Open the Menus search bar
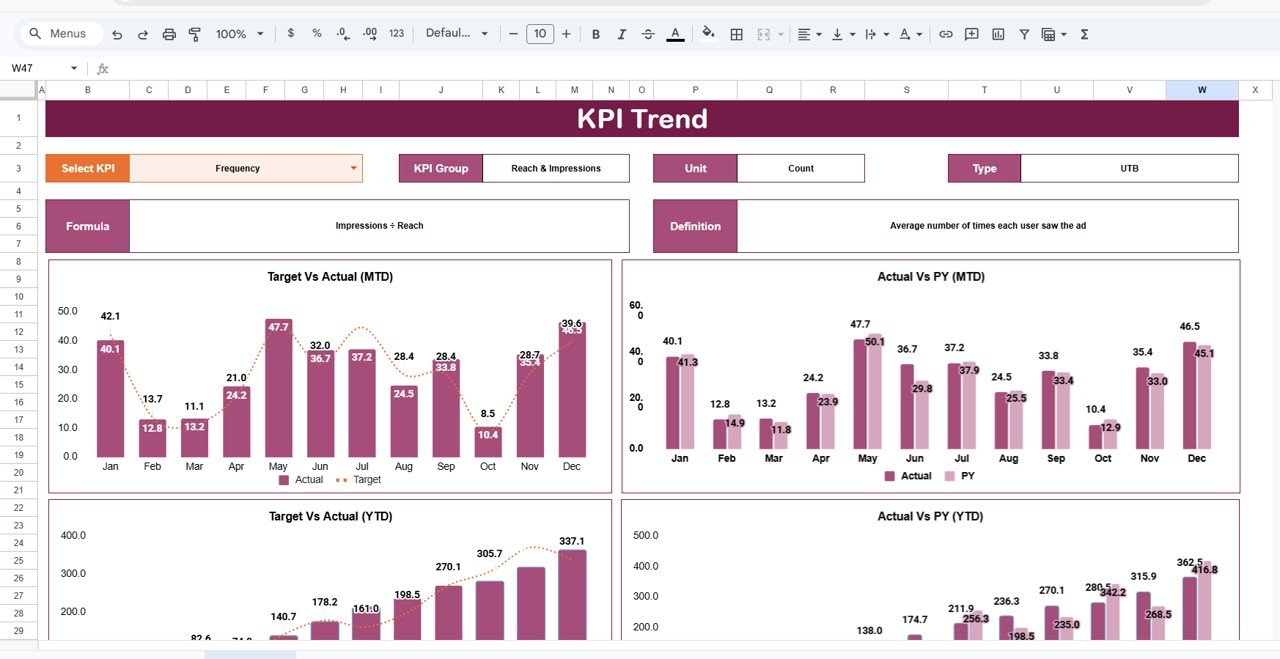 tap(59, 33)
